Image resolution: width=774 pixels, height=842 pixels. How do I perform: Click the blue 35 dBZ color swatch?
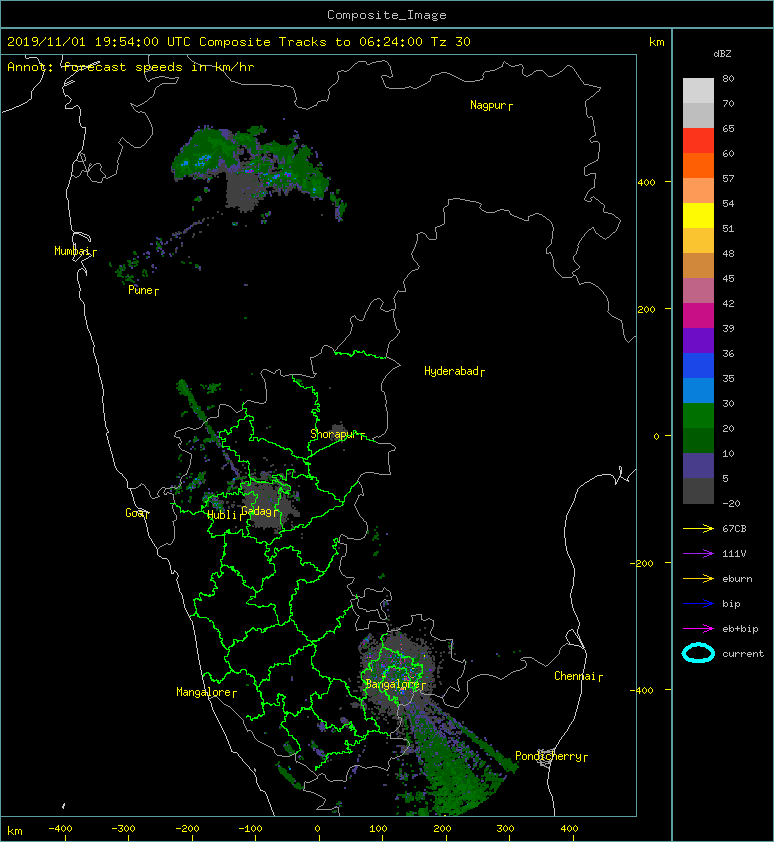point(698,366)
